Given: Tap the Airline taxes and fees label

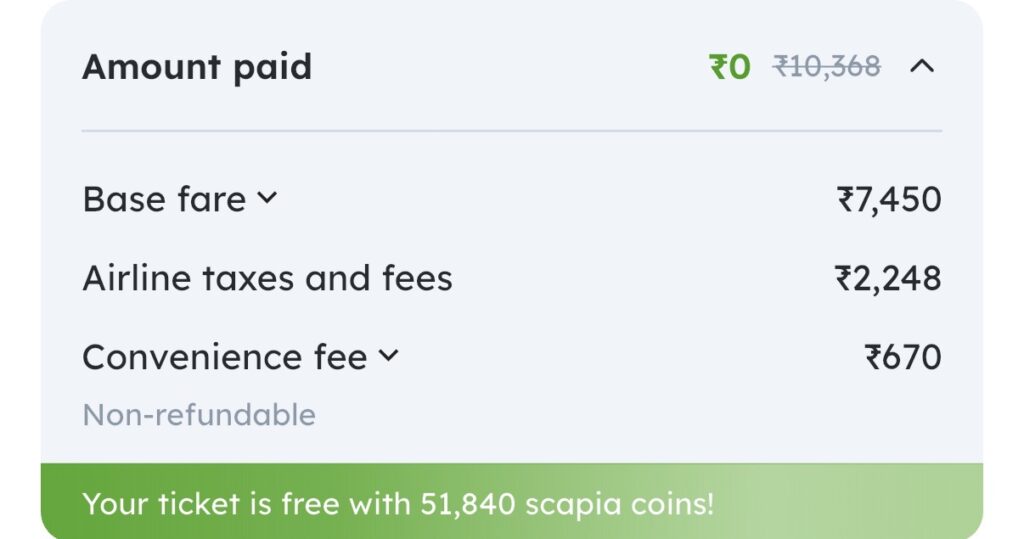Looking at the screenshot, I should point(267,278).
